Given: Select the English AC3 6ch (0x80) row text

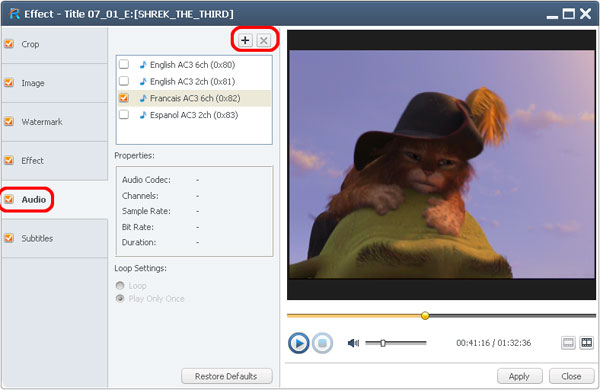Looking at the screenshot, I should click(x=192, y=65).
